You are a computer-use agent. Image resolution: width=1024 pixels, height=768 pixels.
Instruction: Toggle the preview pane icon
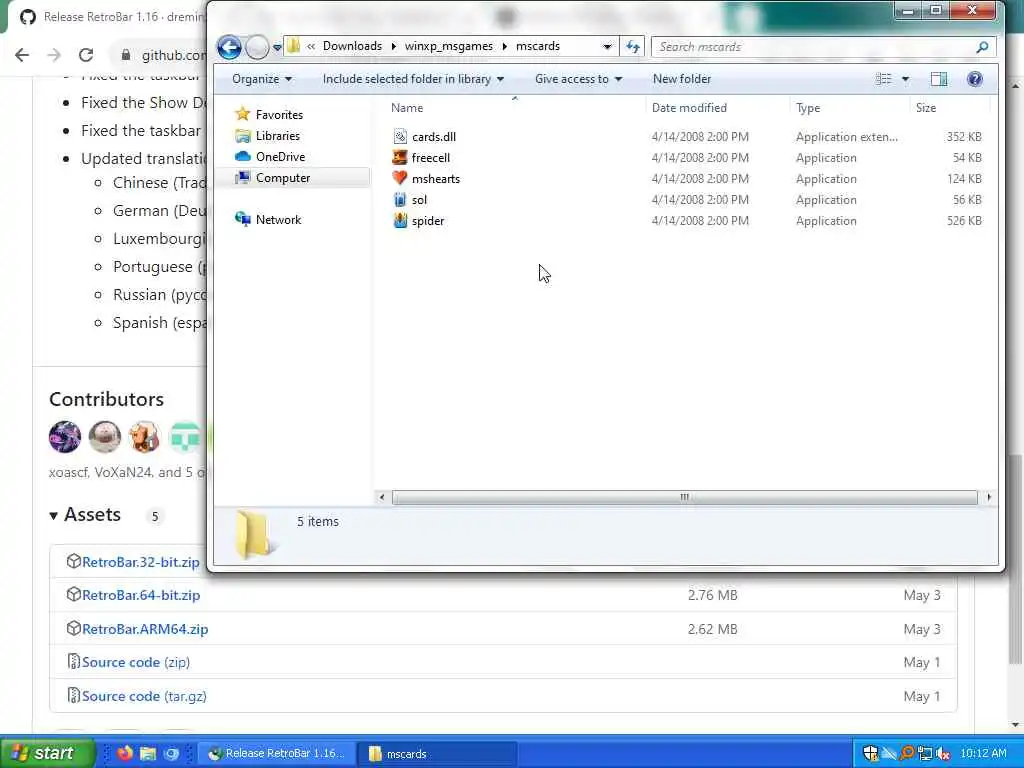[x=938, y=79]
